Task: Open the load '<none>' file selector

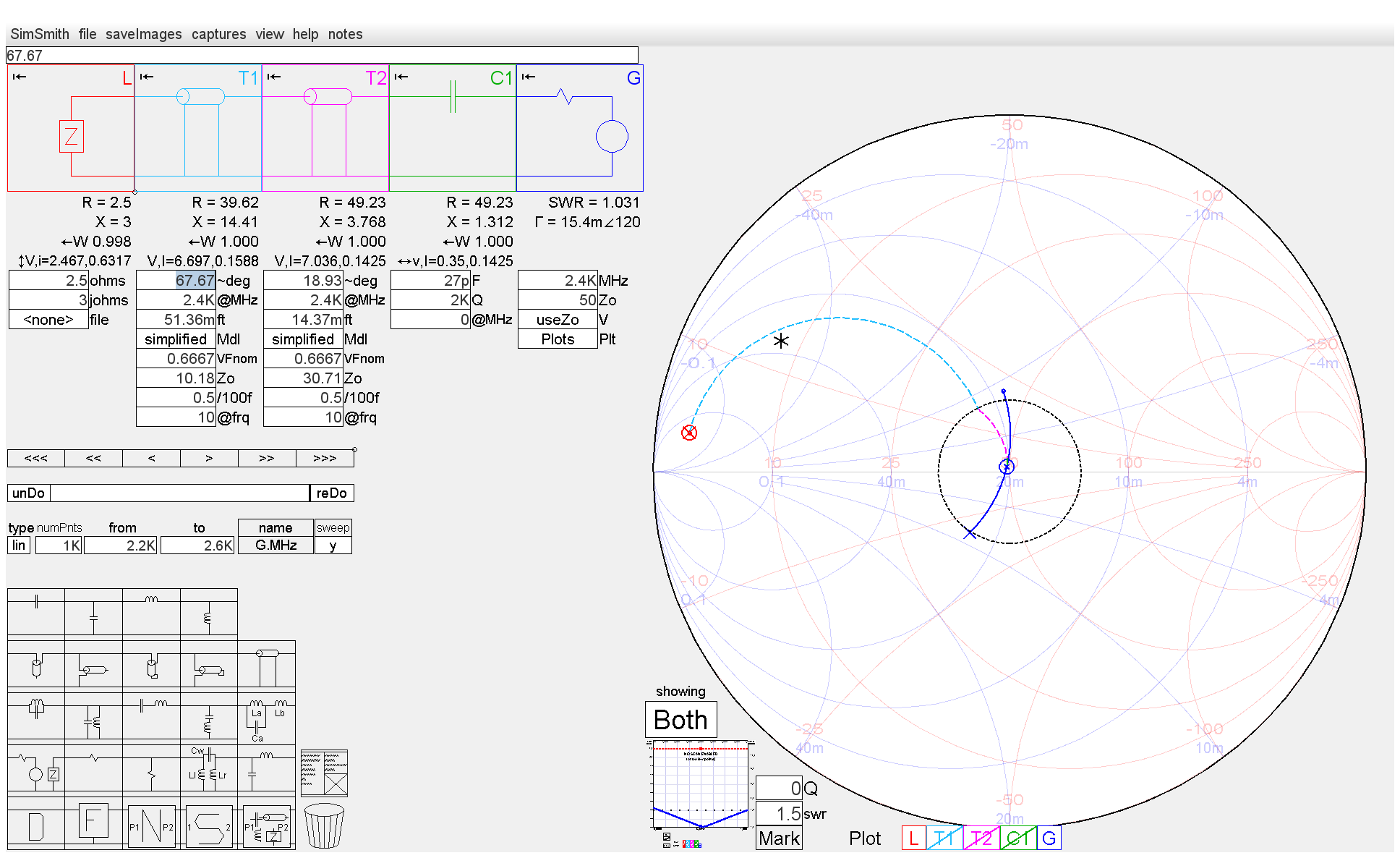Action: tap(48, 320)
